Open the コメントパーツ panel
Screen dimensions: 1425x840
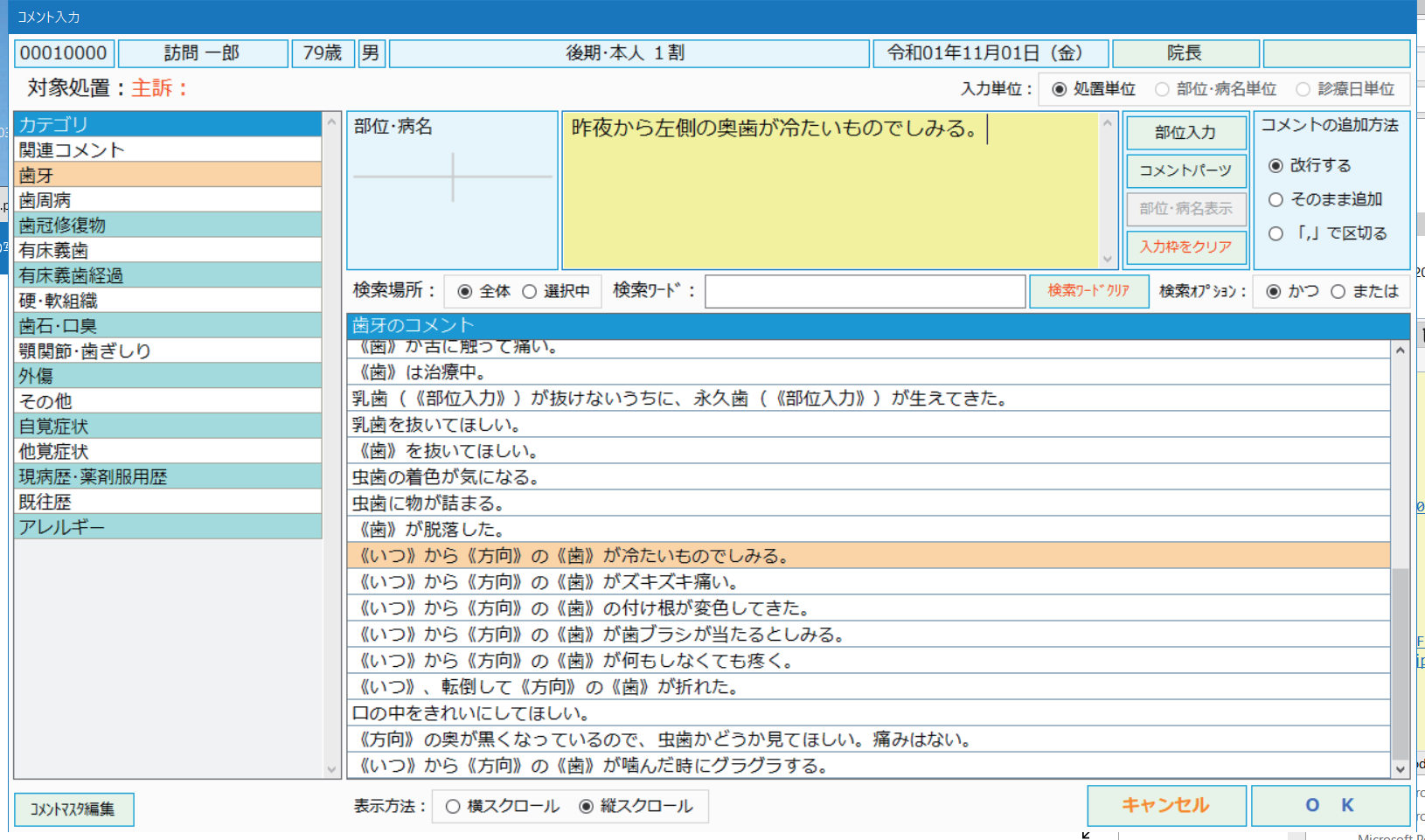pyautogui.click(x=1185, y=171)
